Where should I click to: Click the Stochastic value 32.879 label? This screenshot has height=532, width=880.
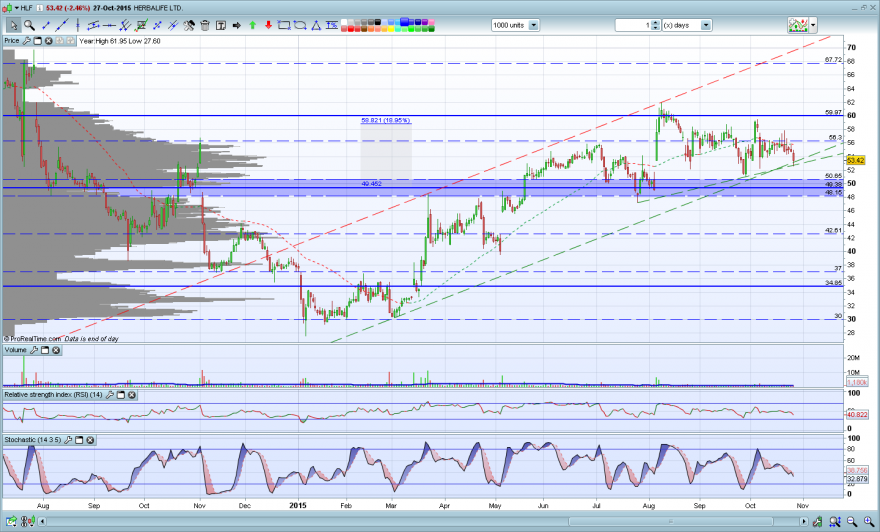point(857,479)
